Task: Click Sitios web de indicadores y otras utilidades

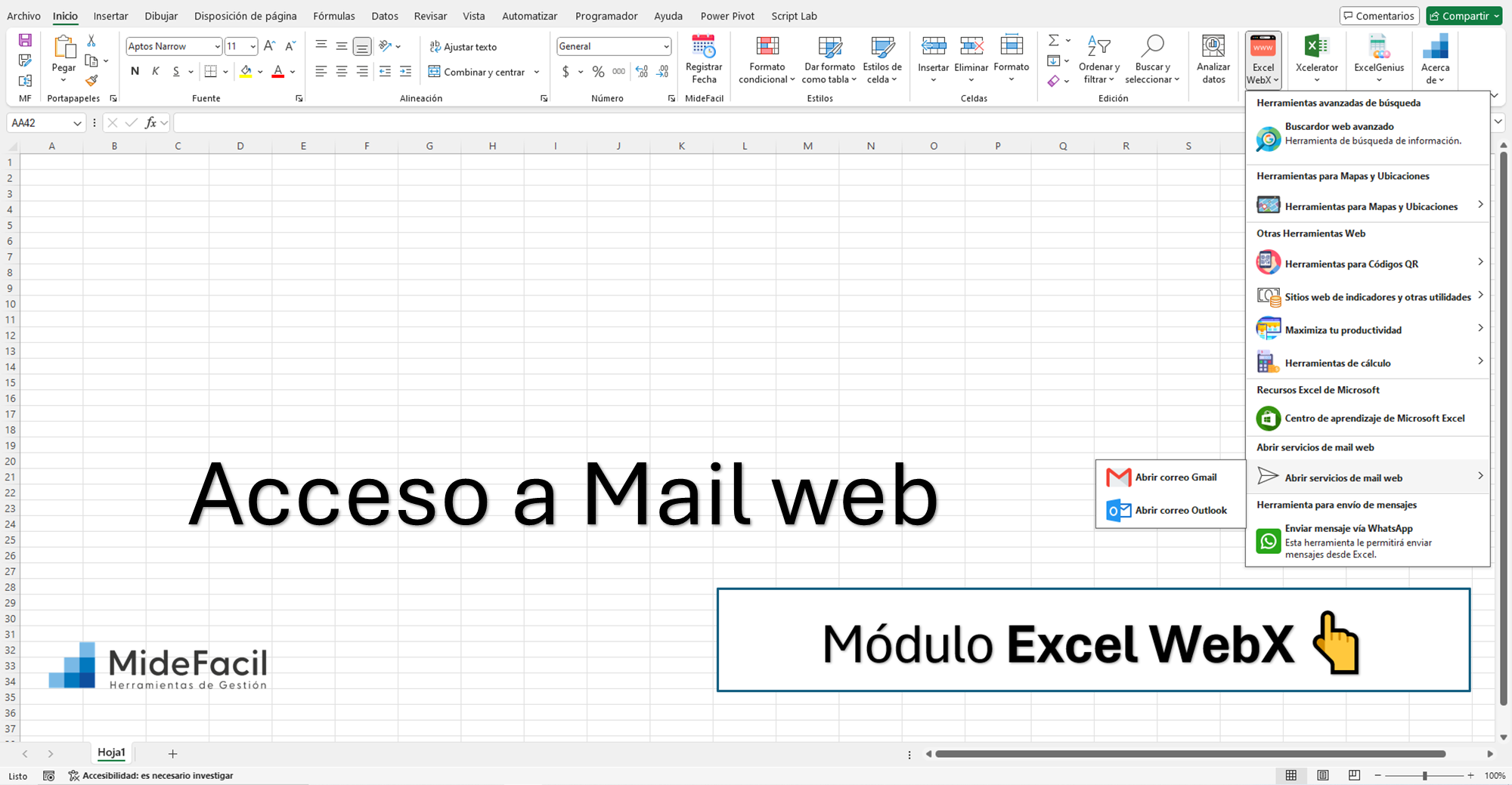Action: tap(1368, 297)
